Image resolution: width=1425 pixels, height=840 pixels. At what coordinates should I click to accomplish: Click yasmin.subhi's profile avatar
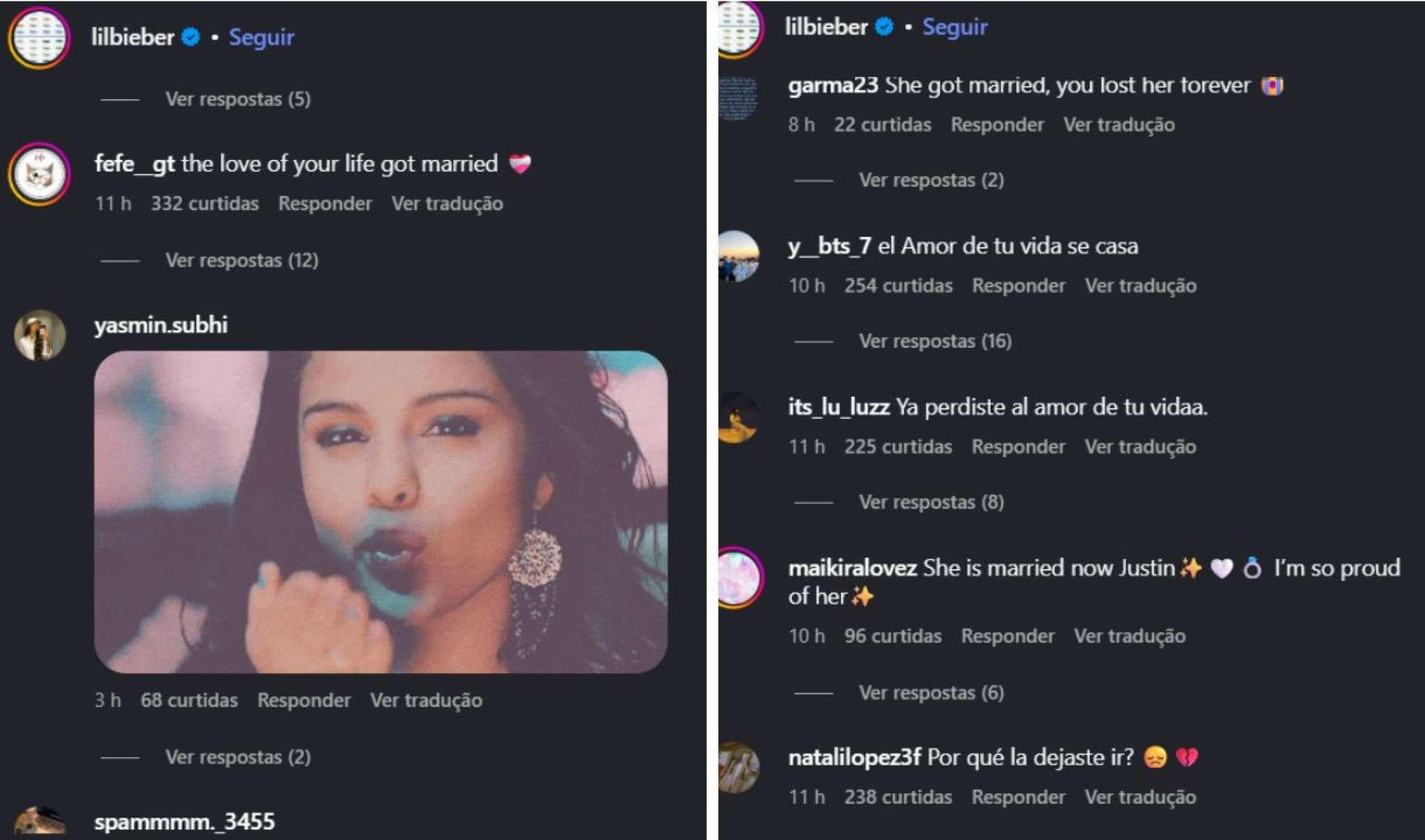tap(39, 335)
